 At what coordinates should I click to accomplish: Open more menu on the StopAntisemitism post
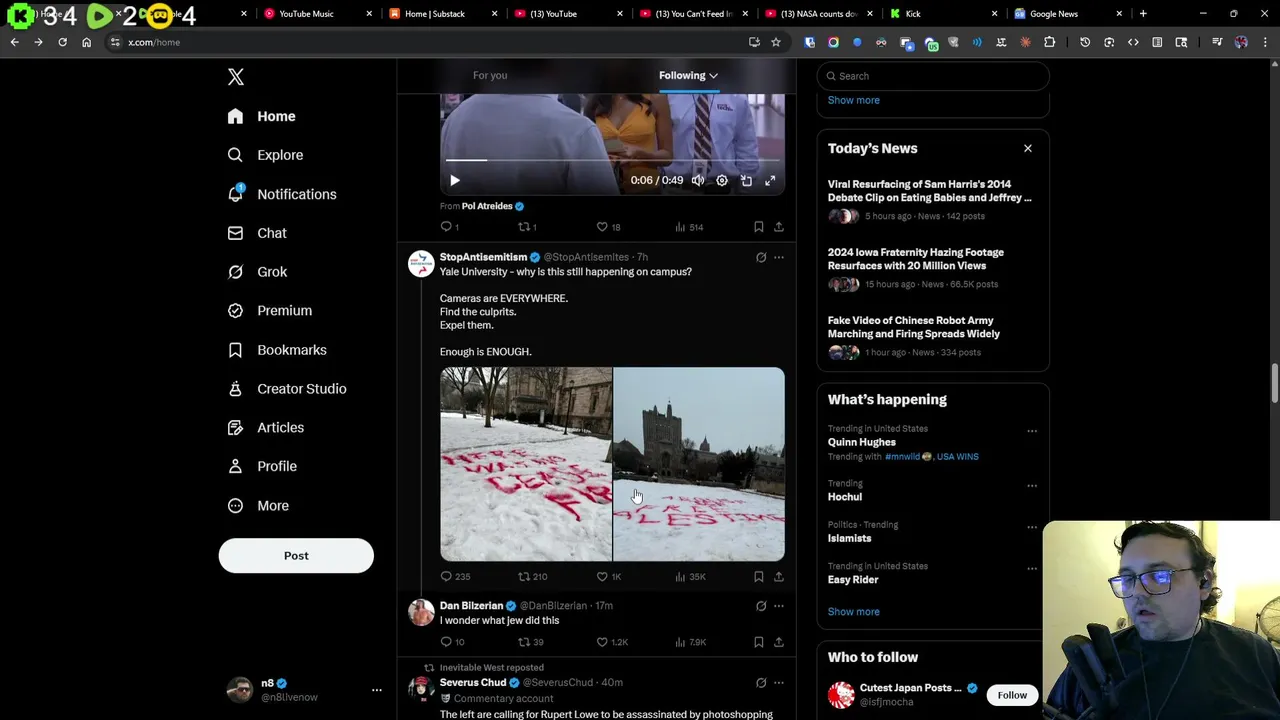(x=779, y=257)
